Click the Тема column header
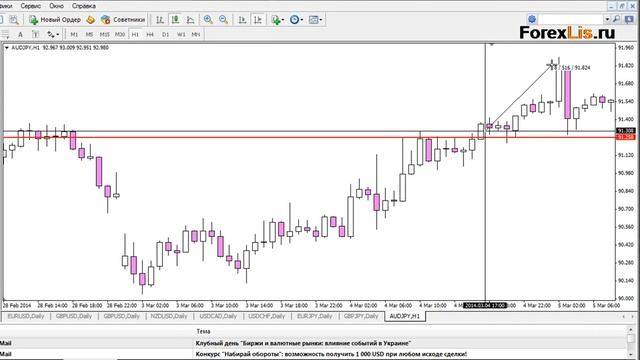Screen dimensions: 640x360 [203, 331]
